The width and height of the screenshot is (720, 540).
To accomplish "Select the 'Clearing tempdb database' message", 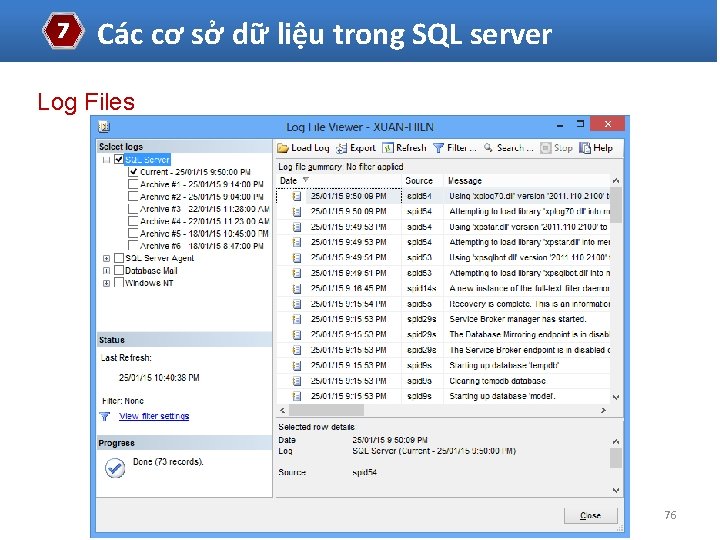I will (x=497, y=381).
